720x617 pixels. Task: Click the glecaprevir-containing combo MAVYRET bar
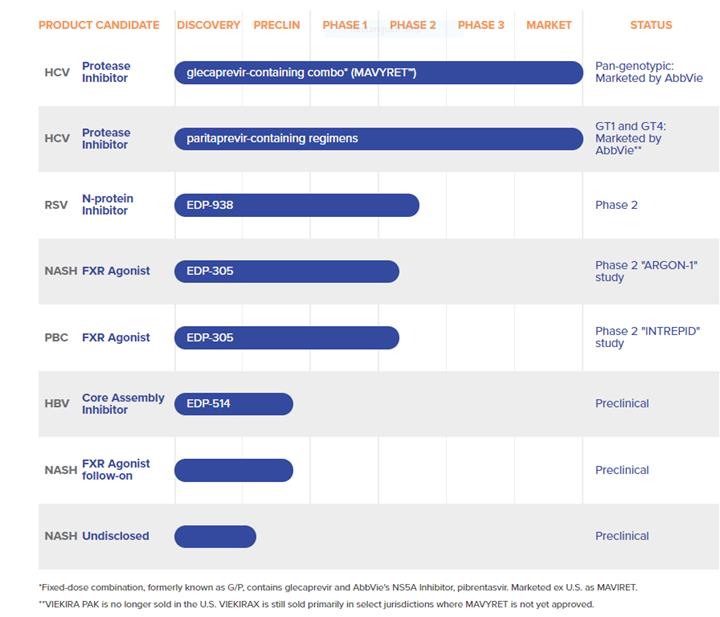coord(378,73)
